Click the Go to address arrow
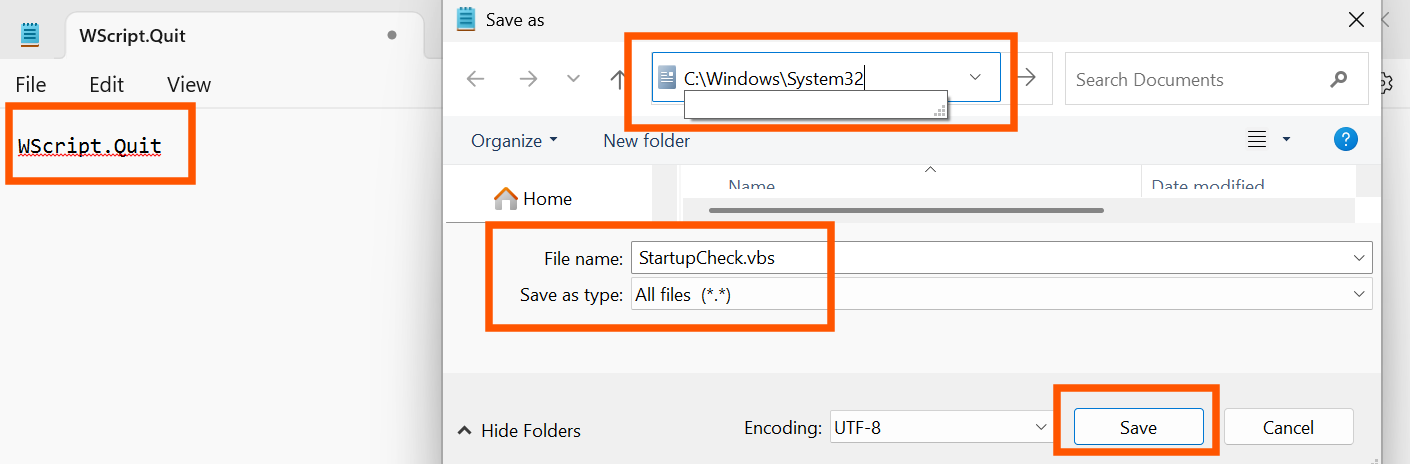Viewport: 1410px width, 464px height. 1026,78
